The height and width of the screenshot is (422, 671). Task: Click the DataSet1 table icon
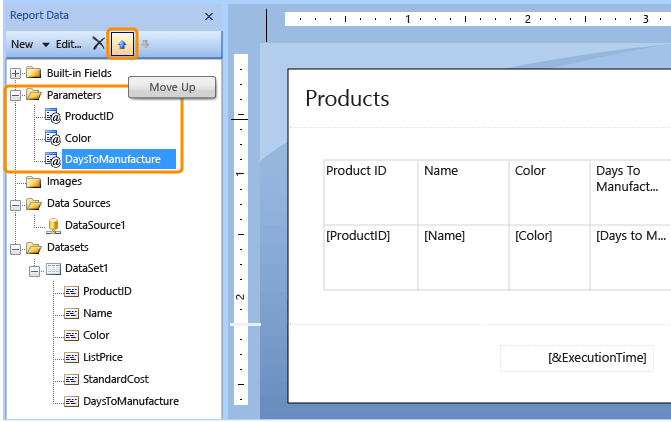coord(53,269)
